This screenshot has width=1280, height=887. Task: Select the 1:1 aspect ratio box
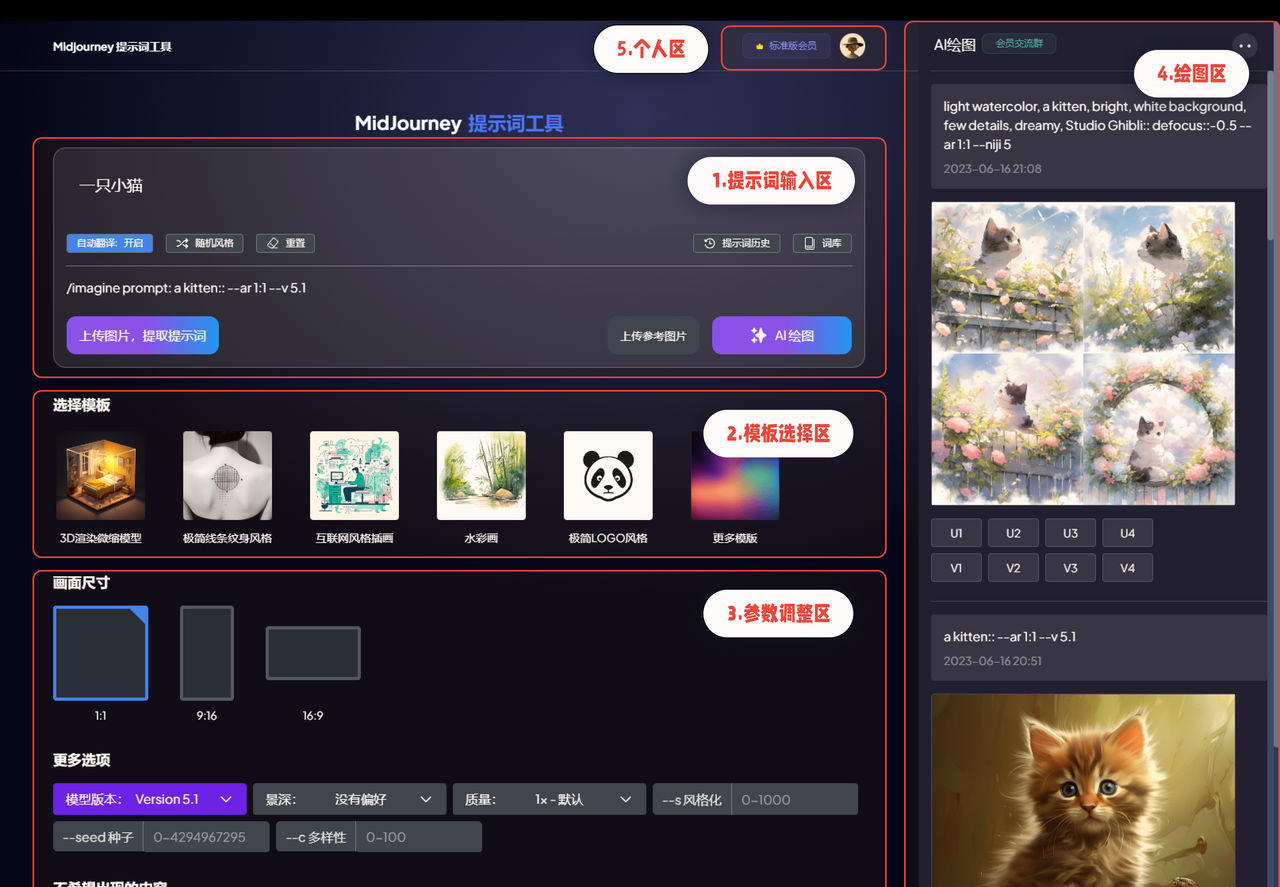pyautogui.click(x=101, y=653)
